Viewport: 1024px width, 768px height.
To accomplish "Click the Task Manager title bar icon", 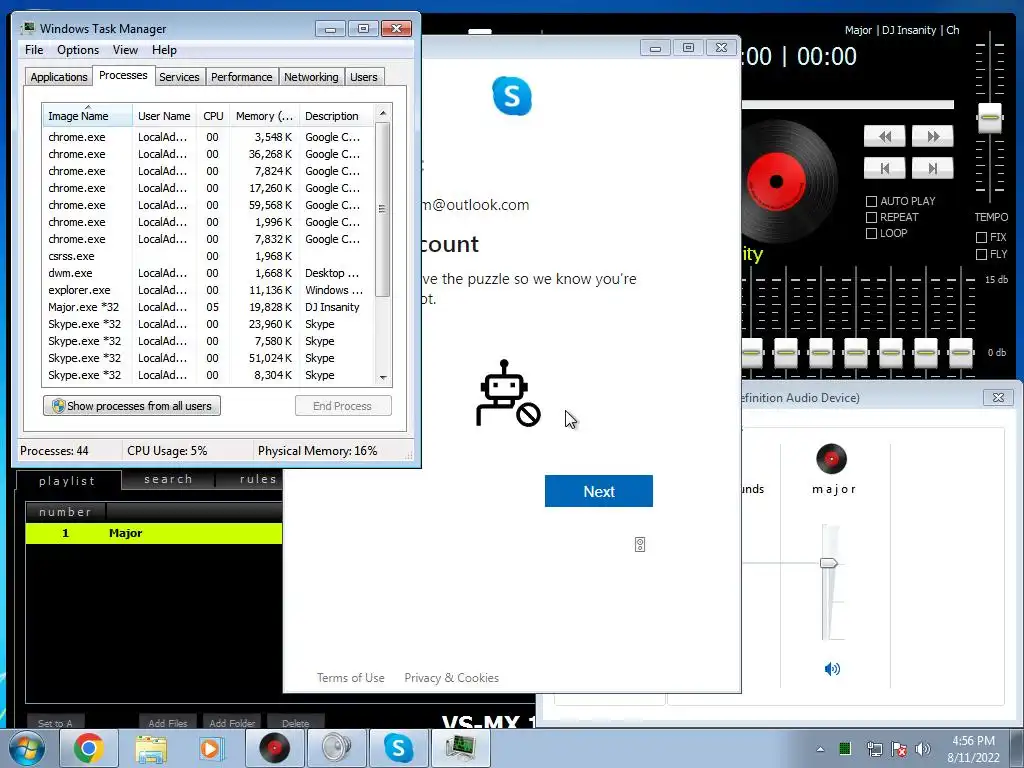I will point(27,28).
